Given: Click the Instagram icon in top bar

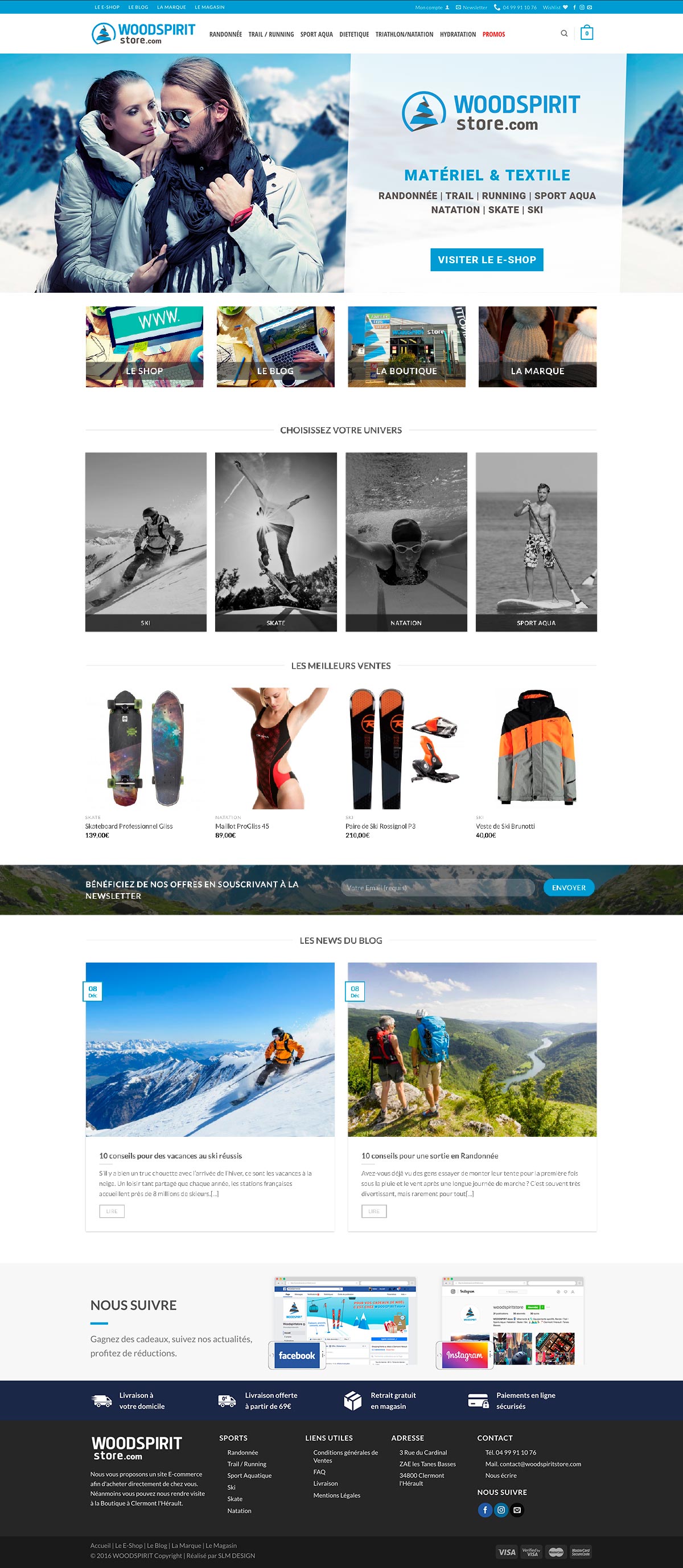Looking at the screenshot, I should pyautogui.click(x=582, y=7).
